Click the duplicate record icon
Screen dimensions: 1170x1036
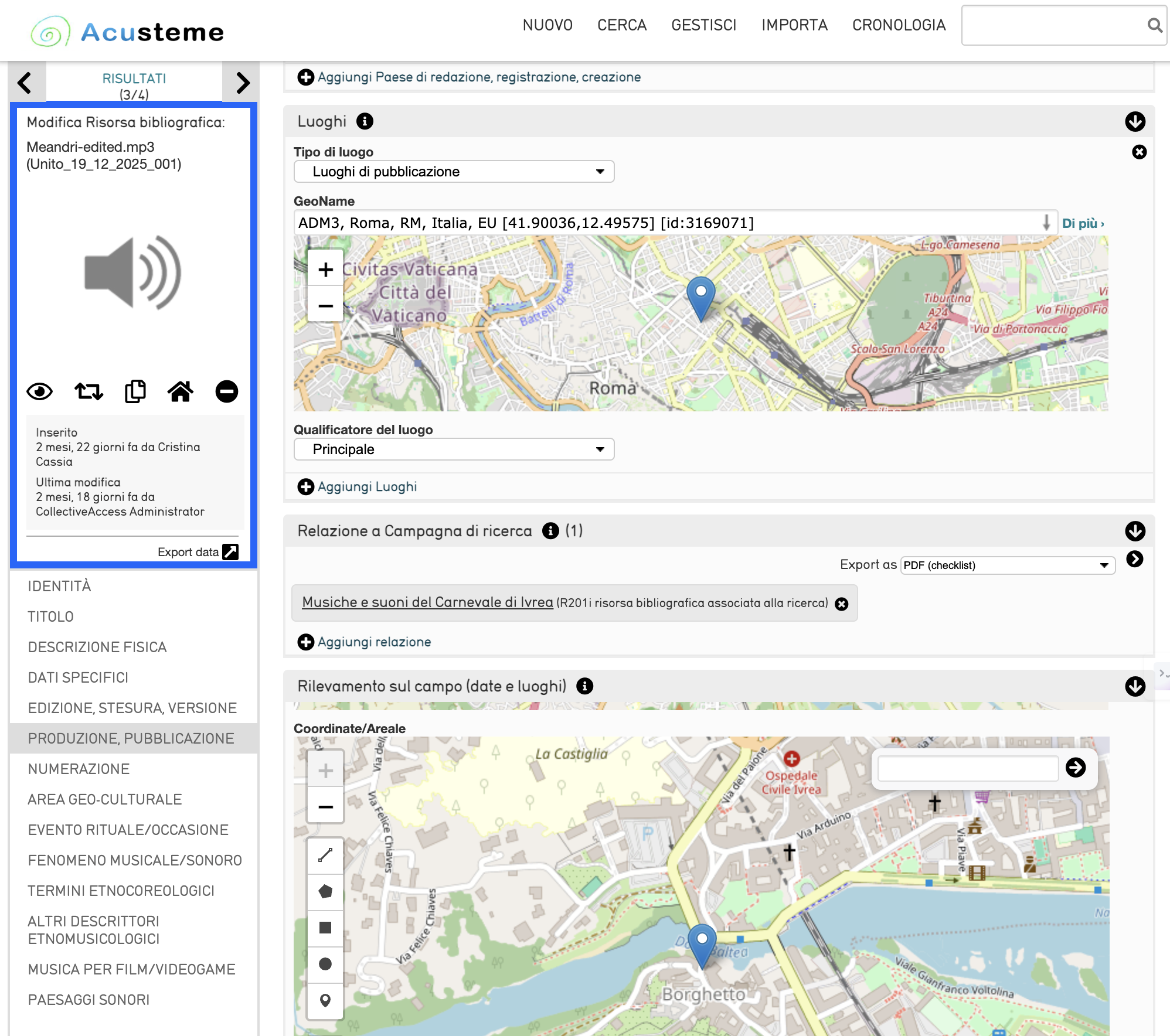[135, 391]
